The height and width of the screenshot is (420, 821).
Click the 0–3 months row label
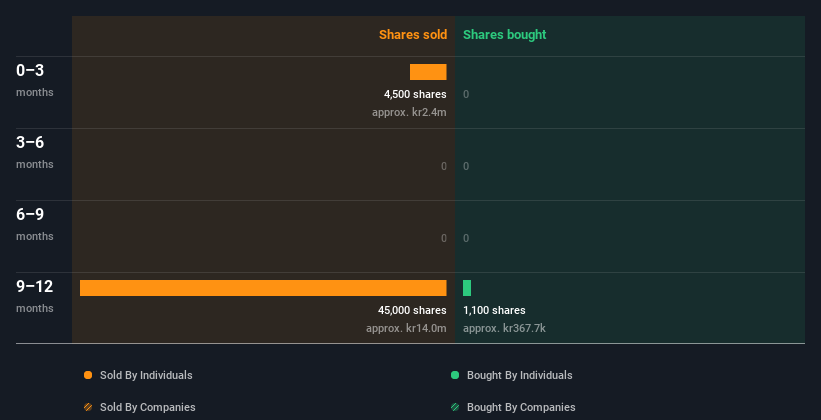click(x=35, y=80)
